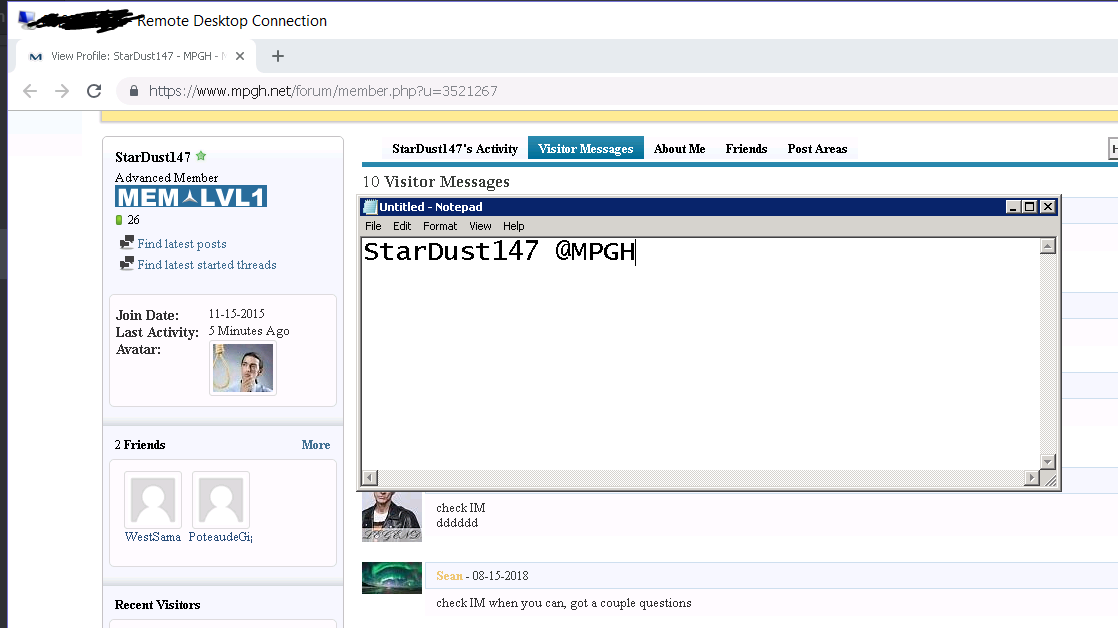
Task: Open PoteaudeGi friend avatar
Action: tap(221, 500)
